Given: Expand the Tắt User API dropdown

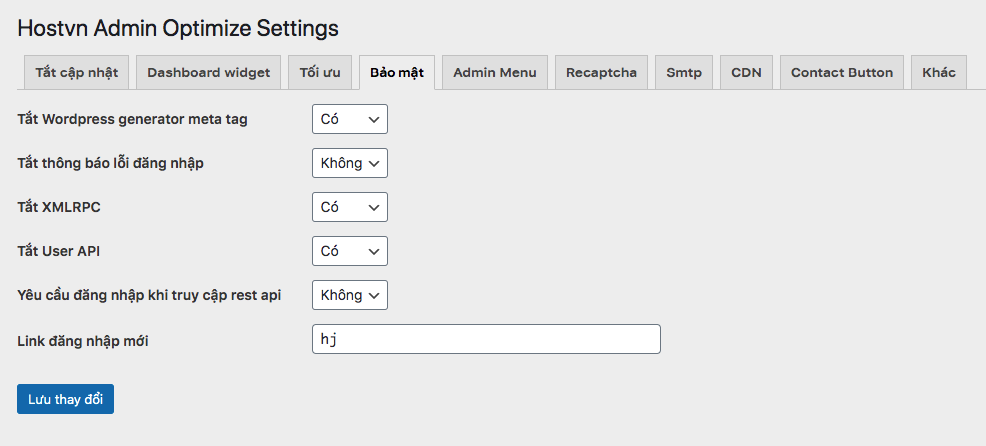Looking at the screenshot, I should click(x=350, y=251).
